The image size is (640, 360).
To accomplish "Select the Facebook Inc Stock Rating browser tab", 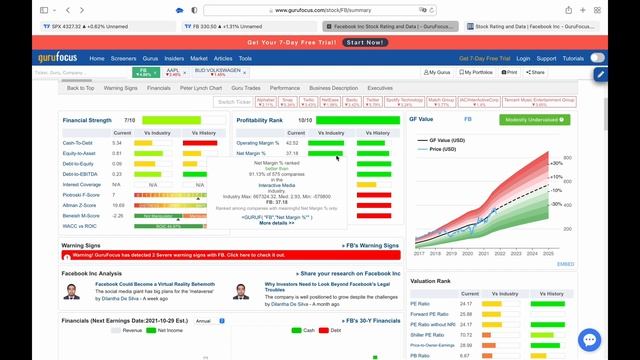I will 390,27.
